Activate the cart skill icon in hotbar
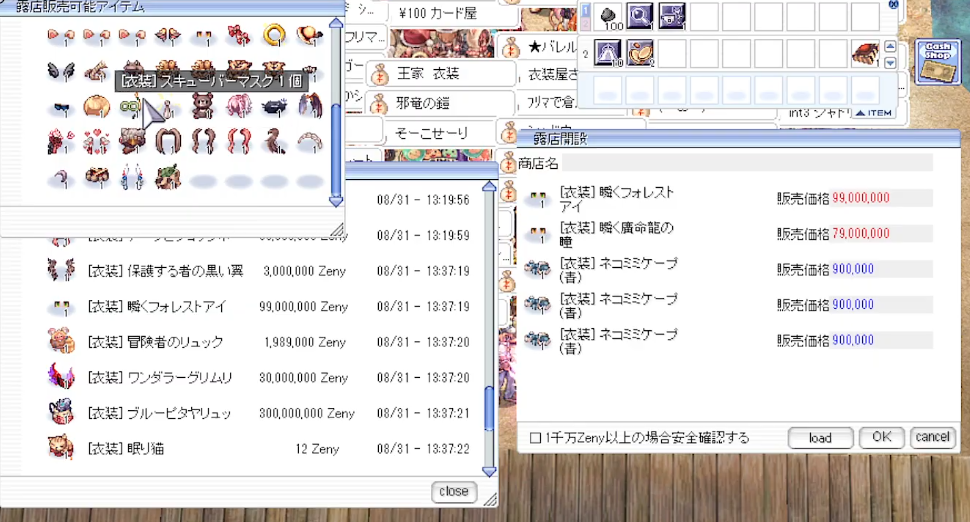This screenshot has height=522, width=970. 671,16
